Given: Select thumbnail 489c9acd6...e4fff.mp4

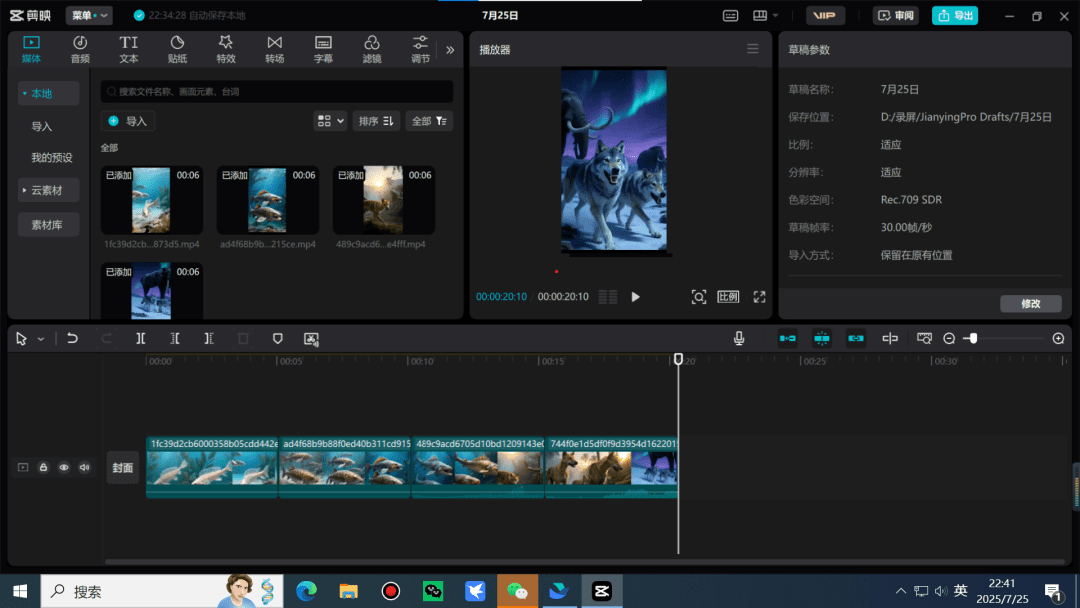Looking at the screenshot, I should tap(384, 200).
